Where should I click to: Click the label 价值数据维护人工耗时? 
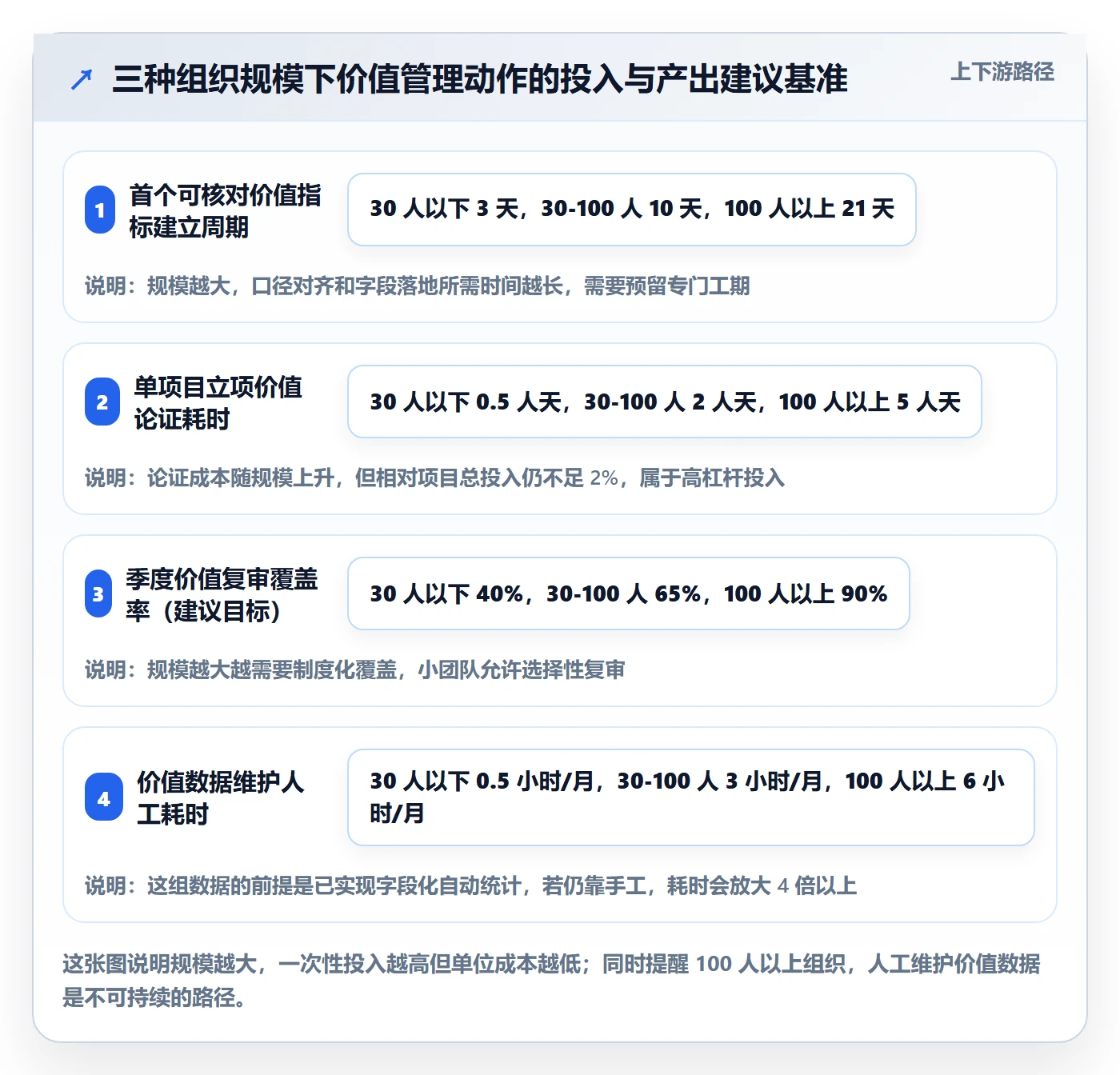pos(220,797)
